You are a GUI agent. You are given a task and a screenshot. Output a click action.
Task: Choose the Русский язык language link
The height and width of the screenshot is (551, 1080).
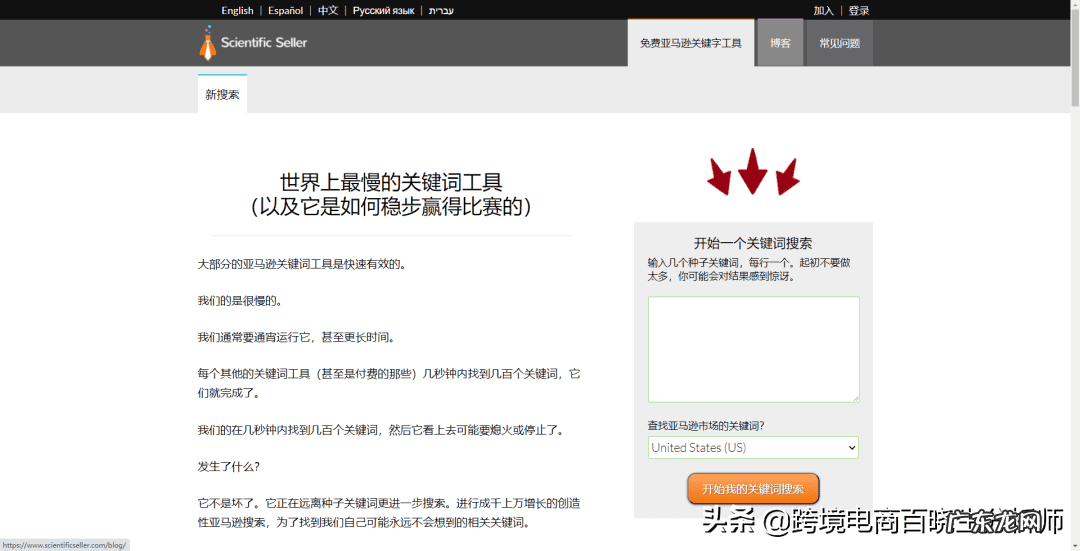pyautogui.click(x=383, y=10)
